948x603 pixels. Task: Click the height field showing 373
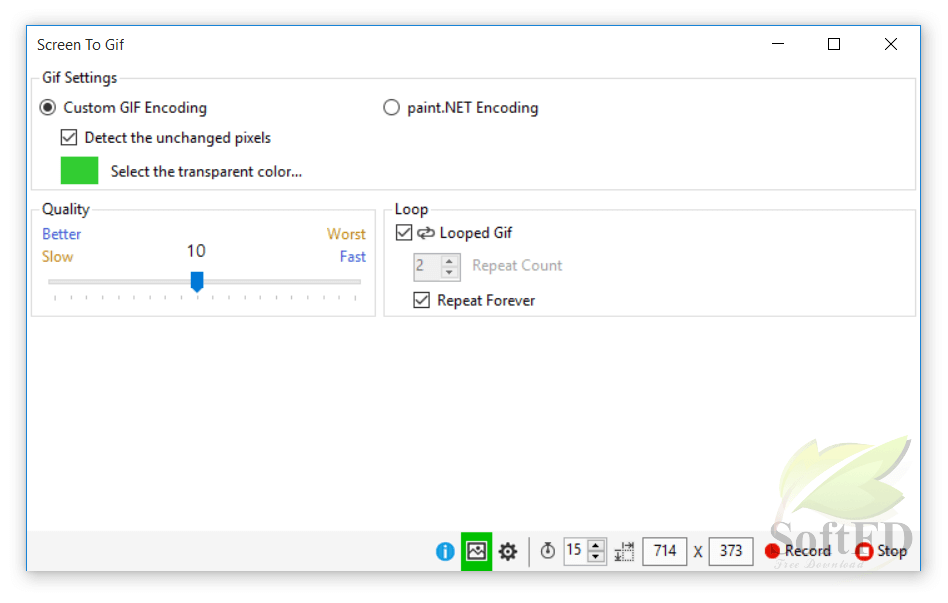[x=730, y=551]
